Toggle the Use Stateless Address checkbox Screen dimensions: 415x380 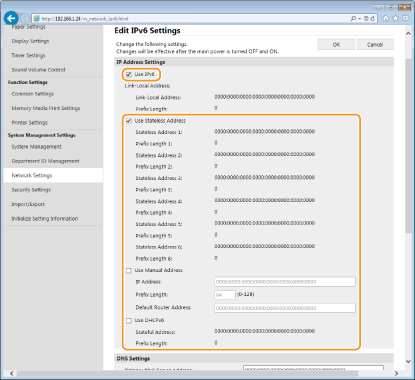point(129,121)
